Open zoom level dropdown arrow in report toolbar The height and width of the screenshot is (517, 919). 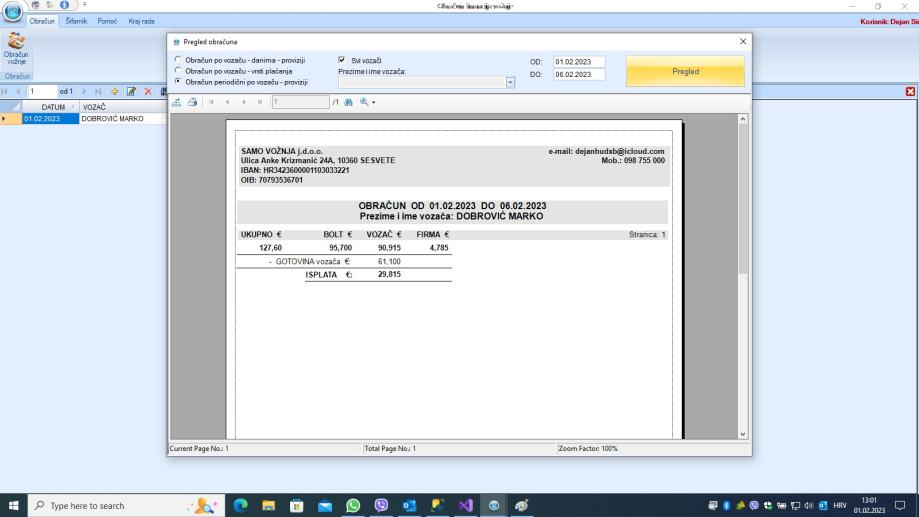[373, 103]
